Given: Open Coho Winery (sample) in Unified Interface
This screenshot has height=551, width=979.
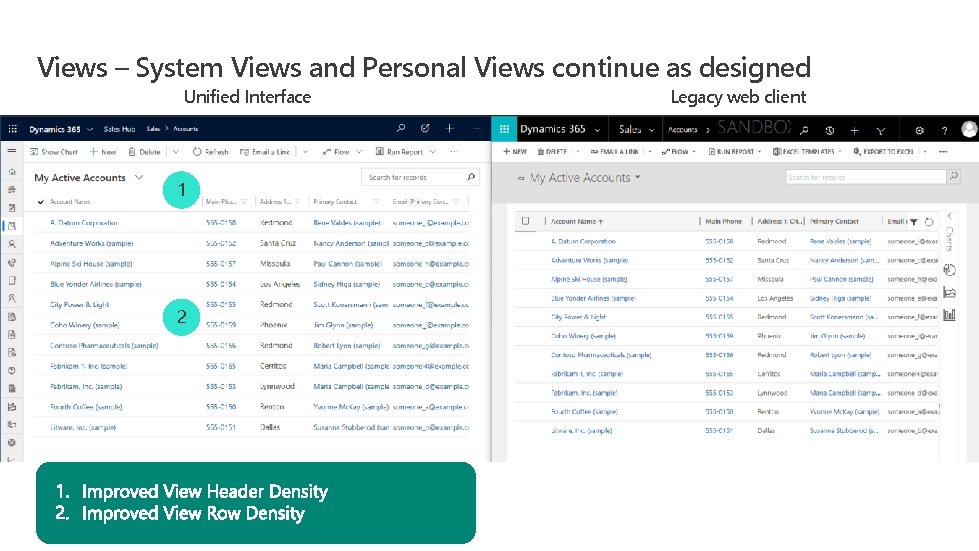Looking at the screenshot, I should [x=85, y=325].
